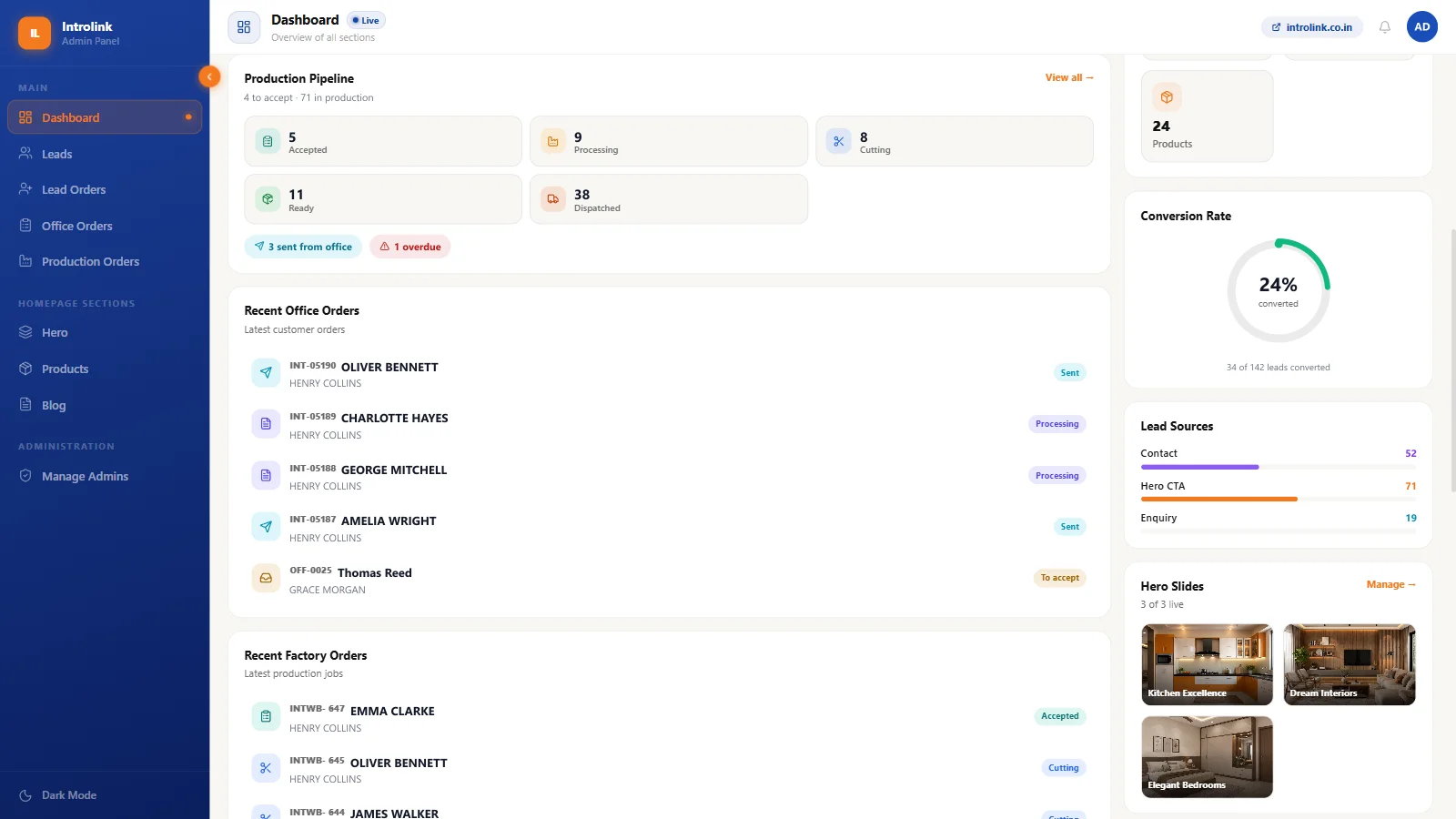Click the notification bell icon
1456x819 pixels.
pyautogui.click(x=1384, y=27)
